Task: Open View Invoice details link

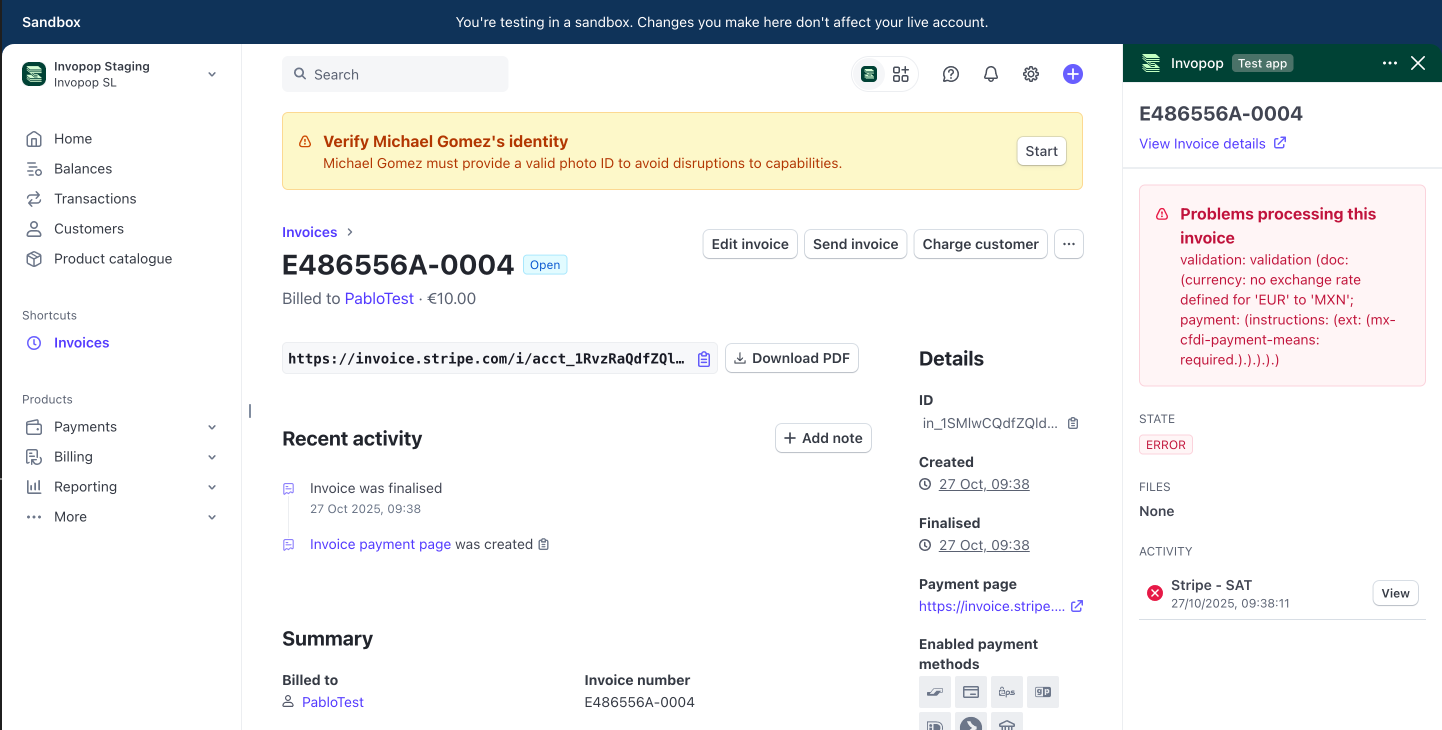Action: [x=1204, y=143]
